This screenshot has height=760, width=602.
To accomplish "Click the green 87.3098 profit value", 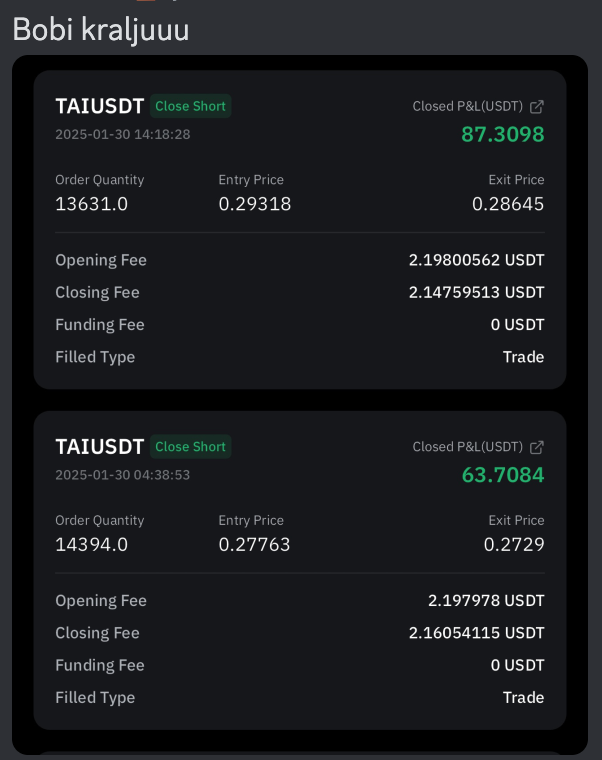I will [x=502, y=134].
